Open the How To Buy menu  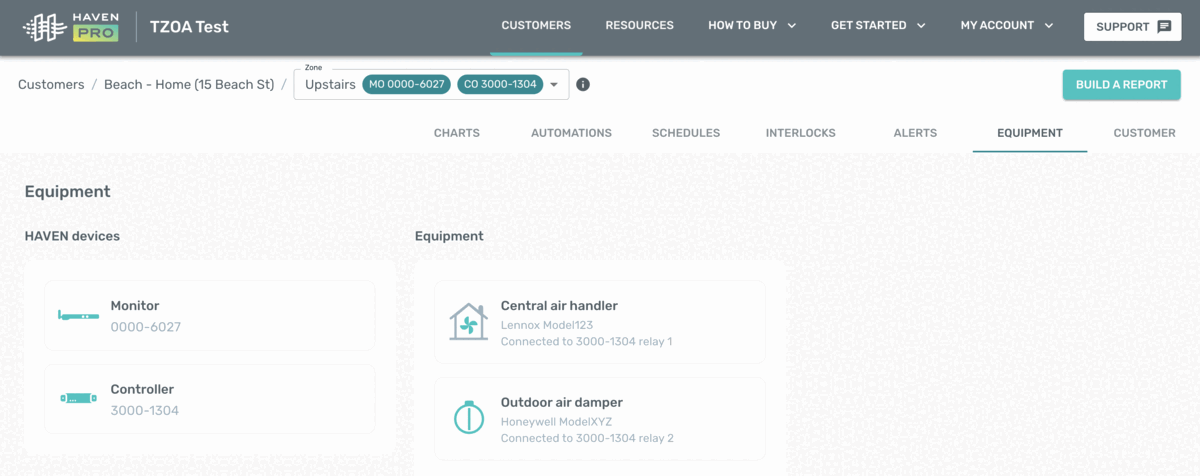752,26
